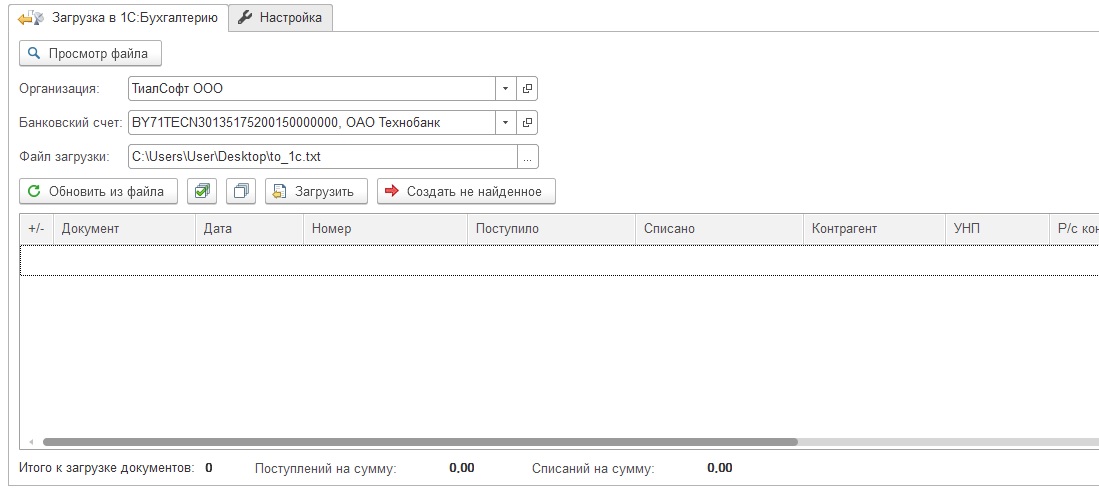Click Создать не найденное button
The image size is (1099, 490).
coord(465,191)
